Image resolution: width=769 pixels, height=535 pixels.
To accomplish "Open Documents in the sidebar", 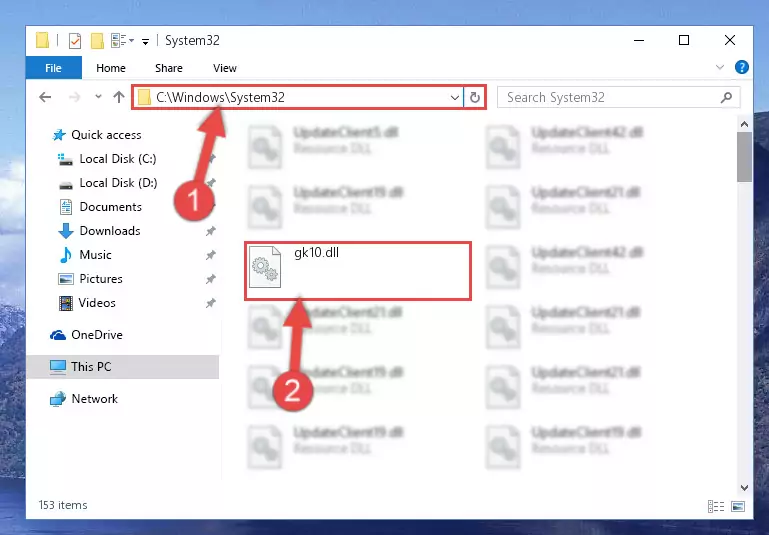I will pos(100,207).
